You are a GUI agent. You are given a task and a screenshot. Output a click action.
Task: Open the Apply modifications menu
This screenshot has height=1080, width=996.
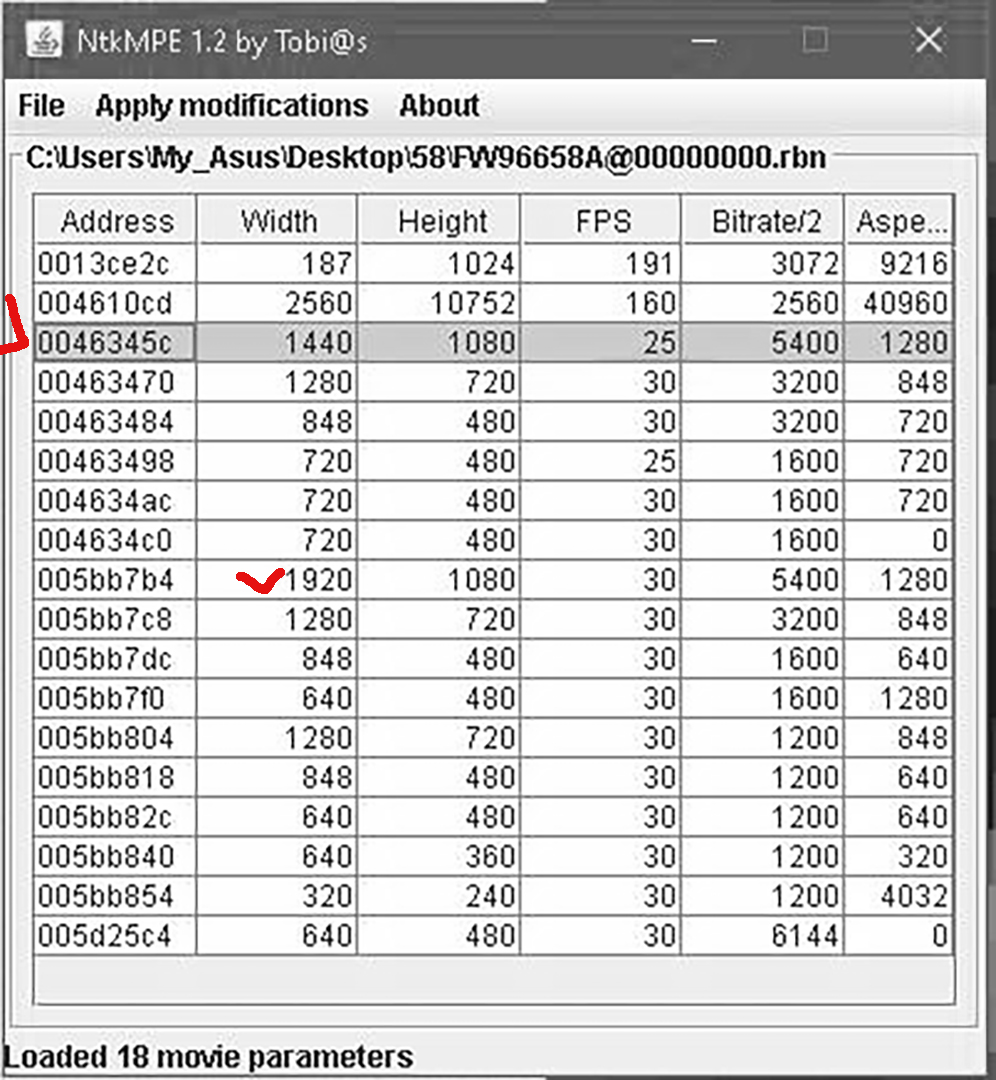[232, 106]
